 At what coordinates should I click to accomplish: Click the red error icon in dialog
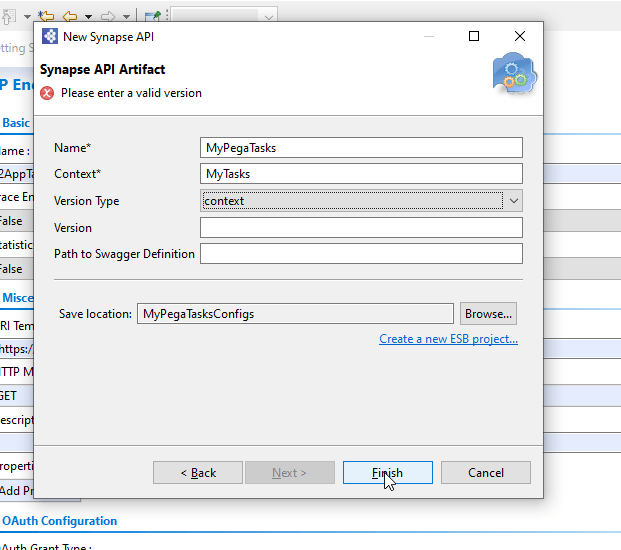[47, 93]
